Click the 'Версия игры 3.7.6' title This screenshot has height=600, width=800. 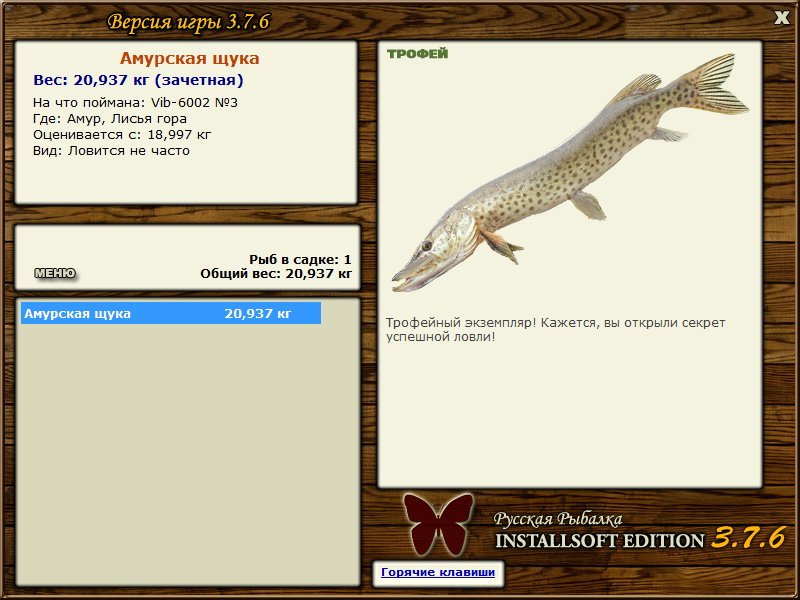188,22
